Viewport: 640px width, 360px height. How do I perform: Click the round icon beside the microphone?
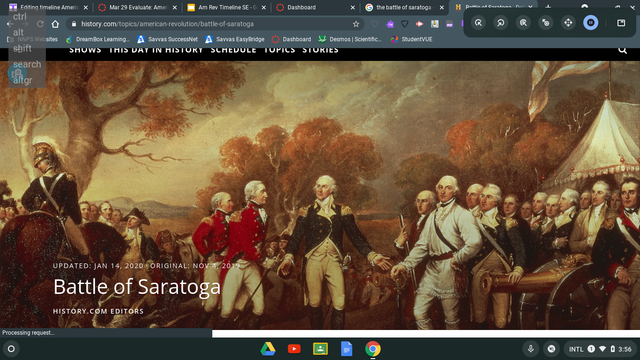tap(551, 349)
